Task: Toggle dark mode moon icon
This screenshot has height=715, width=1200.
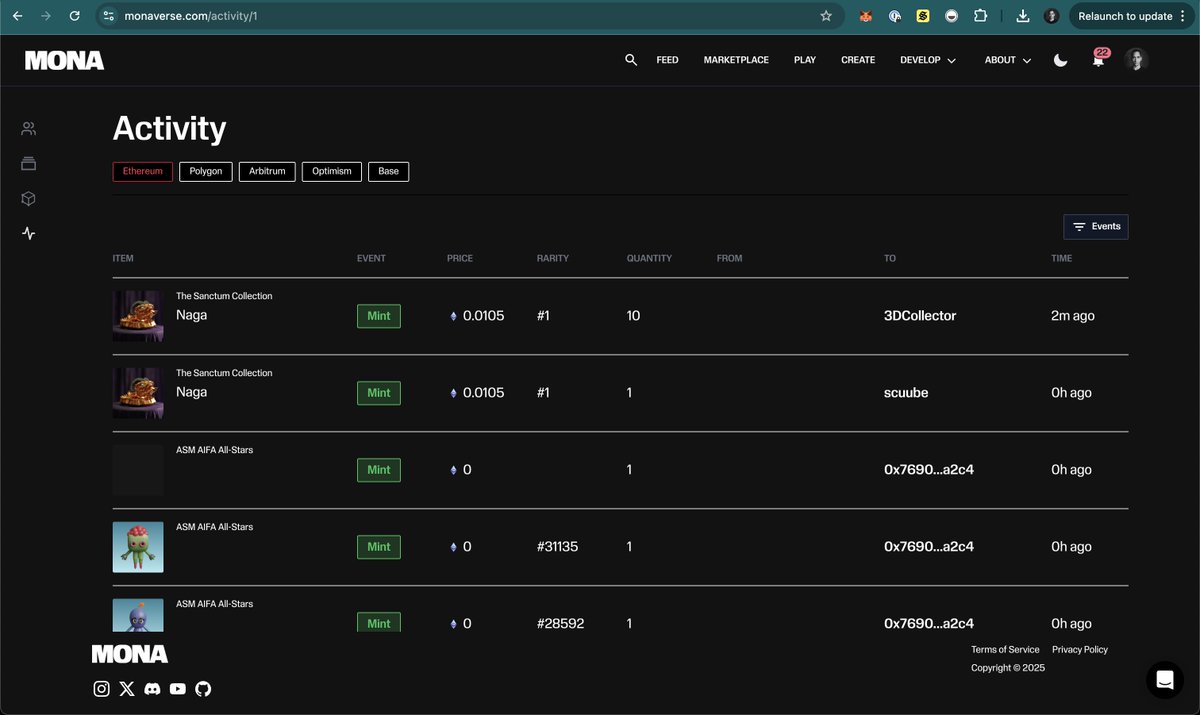Action: pos(1061,60)
